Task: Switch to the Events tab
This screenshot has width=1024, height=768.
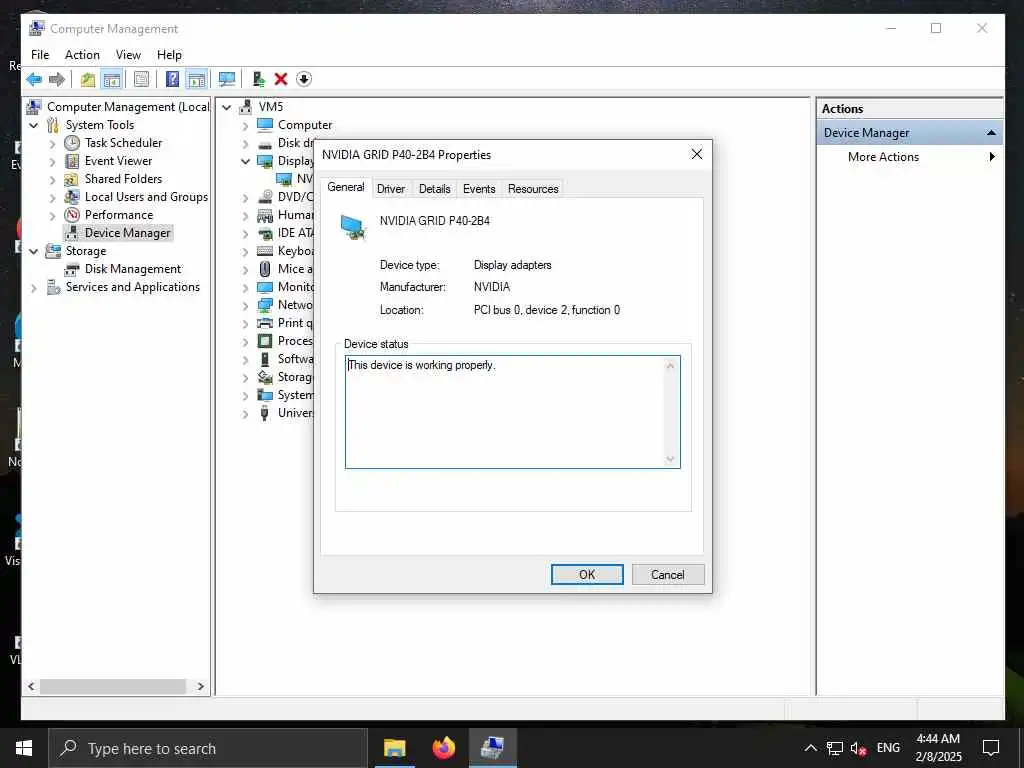Action: point(479,189)
